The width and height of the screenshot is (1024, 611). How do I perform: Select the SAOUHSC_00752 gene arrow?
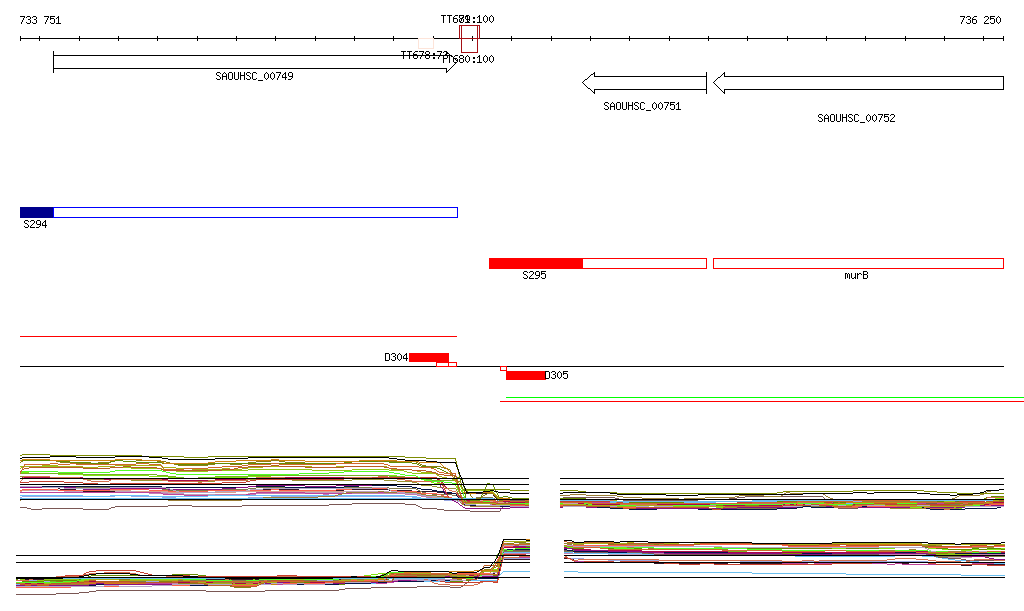coord(858,83)
